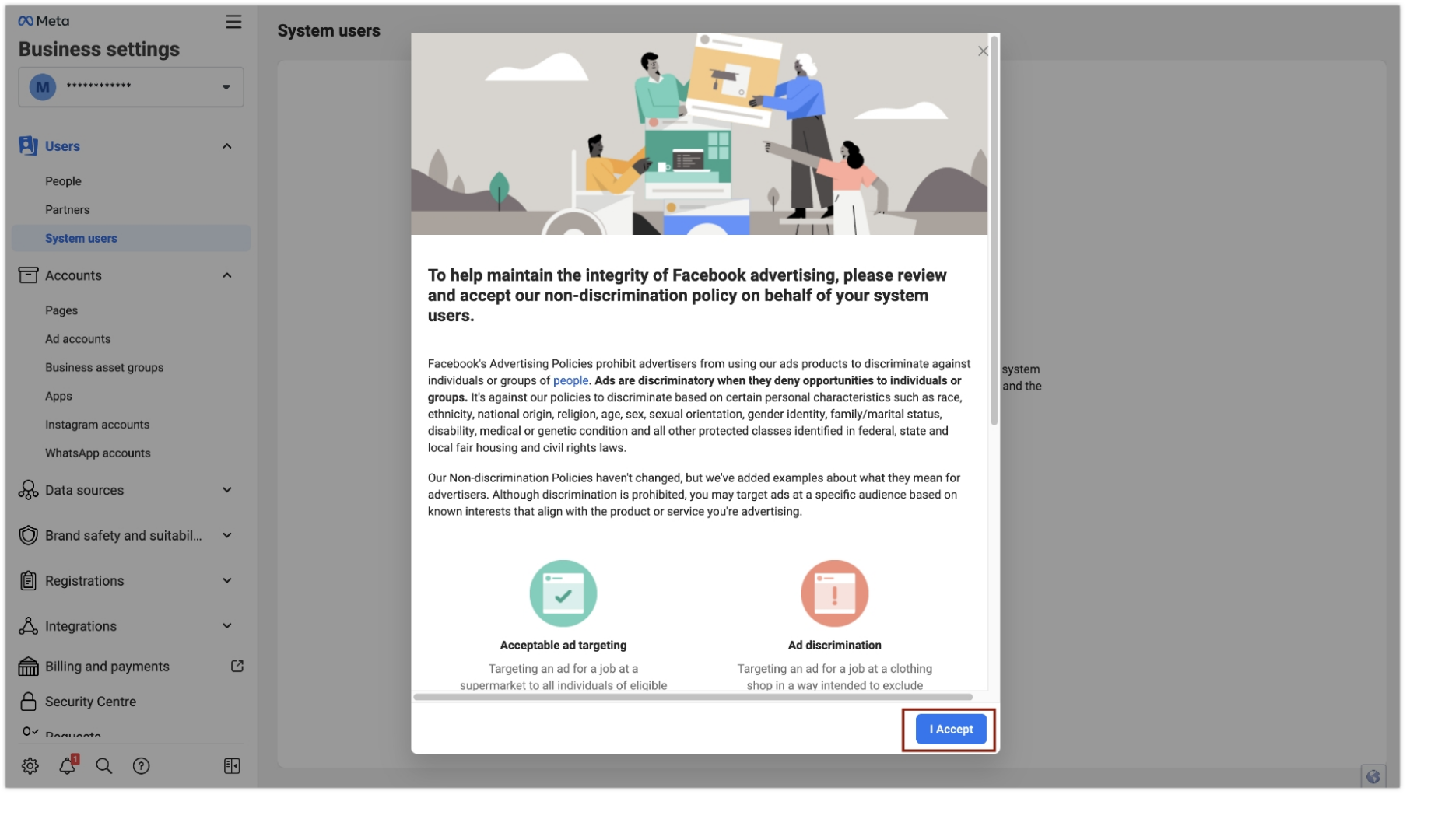This screenshot has height=840, width=1452.
Task: Click the Security Centre lock icon
Action: [28, 702]
